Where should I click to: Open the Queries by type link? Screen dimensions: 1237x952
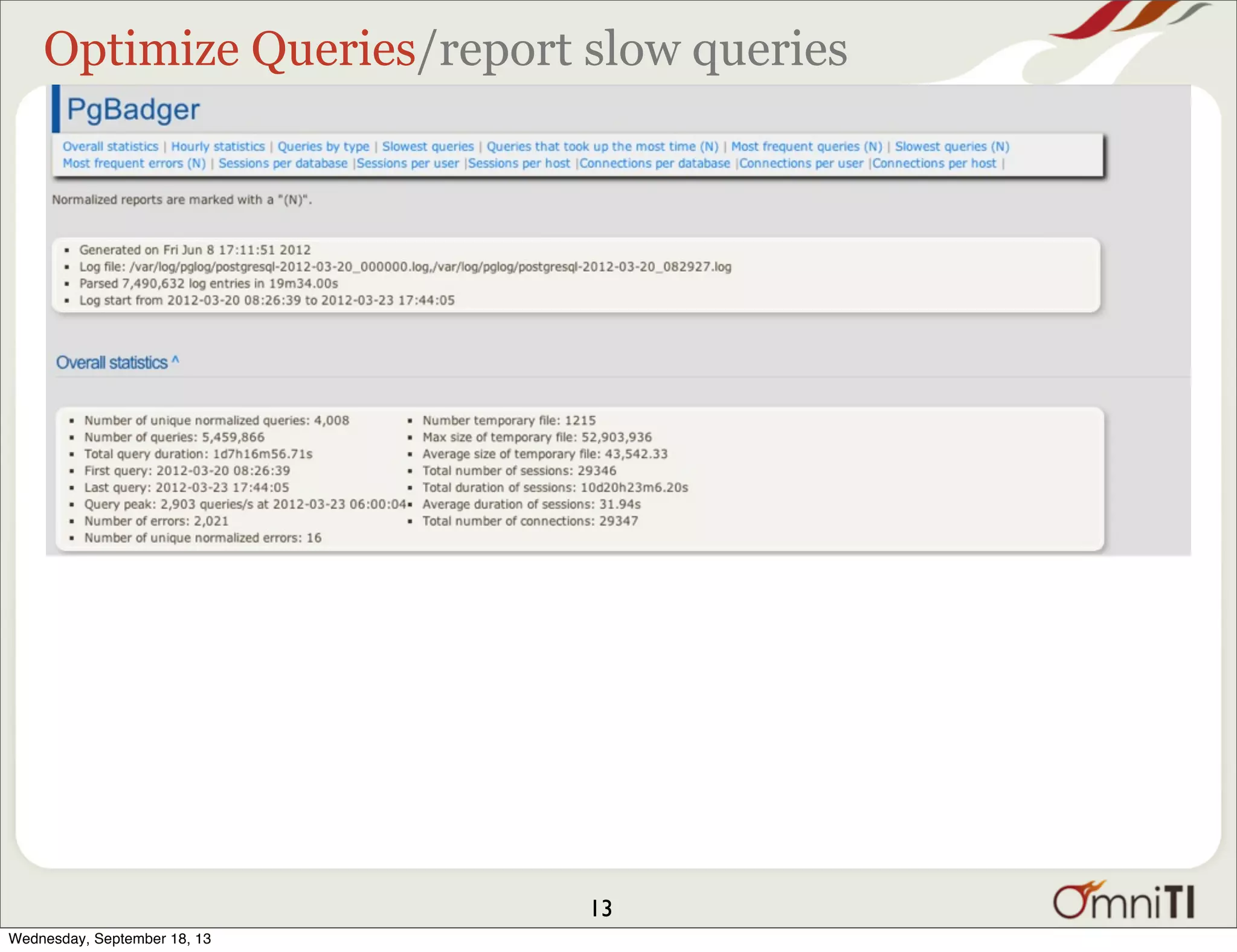(324, 147)
